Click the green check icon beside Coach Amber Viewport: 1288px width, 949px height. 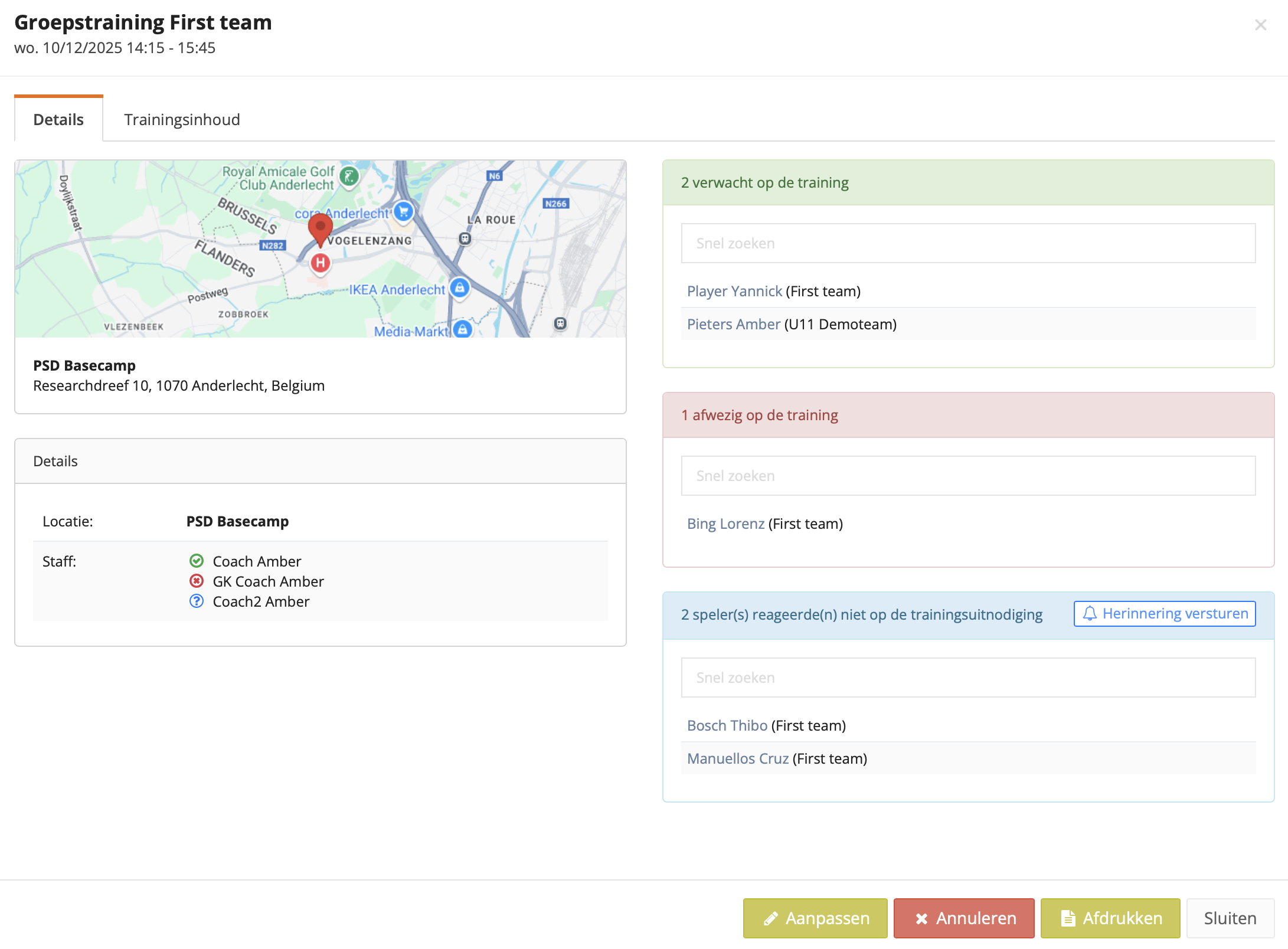pyautogui.click(x=197, y=561)
